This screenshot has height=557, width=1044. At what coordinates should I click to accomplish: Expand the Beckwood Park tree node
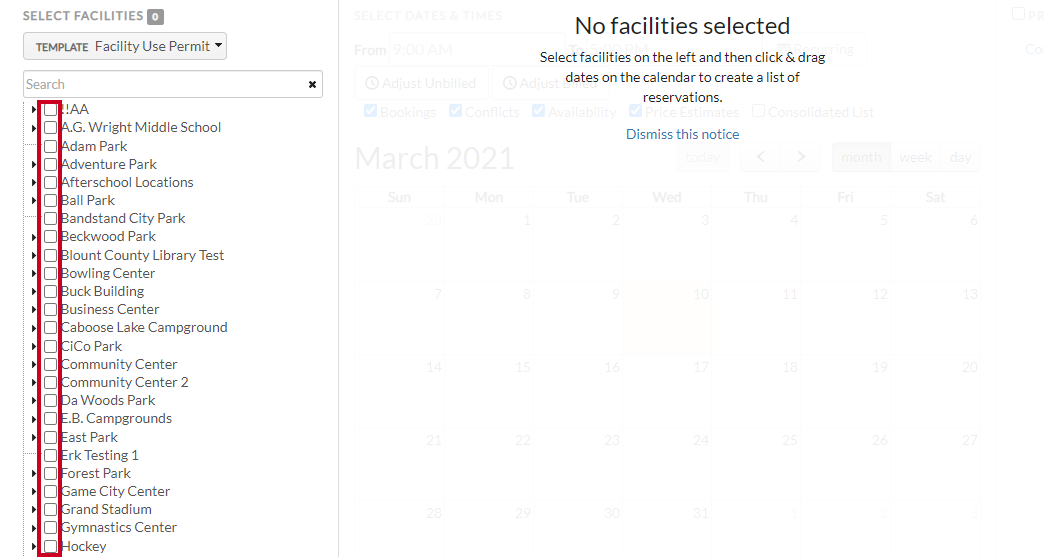pos(33,237)
